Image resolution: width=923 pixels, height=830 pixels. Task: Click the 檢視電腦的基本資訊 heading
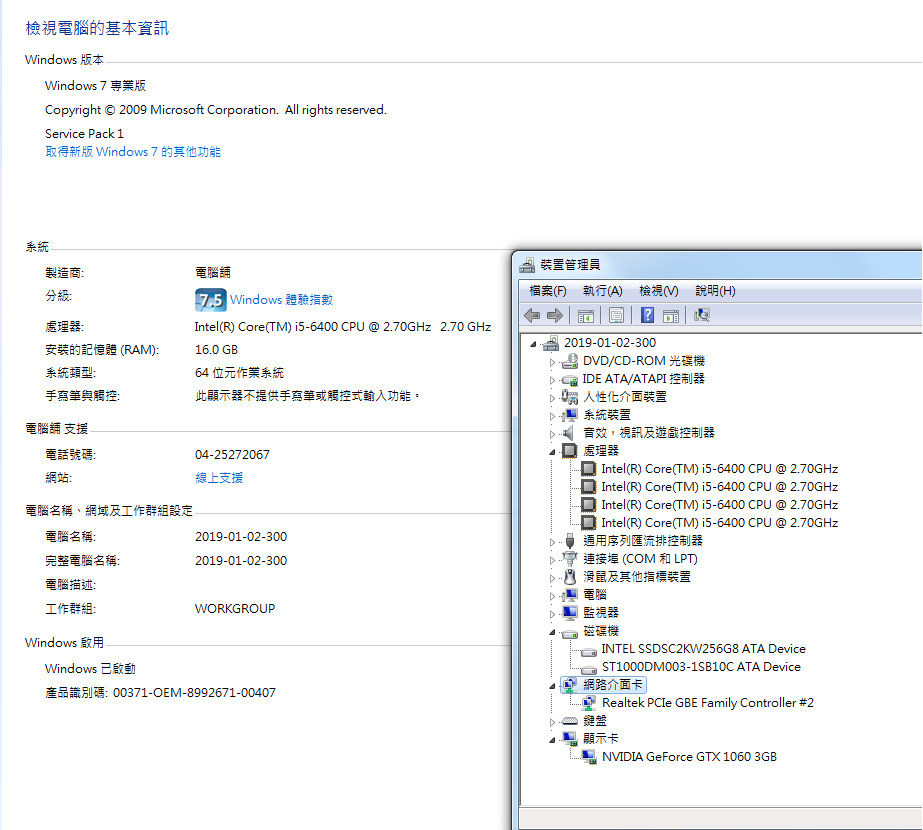(x=97, y=28)
